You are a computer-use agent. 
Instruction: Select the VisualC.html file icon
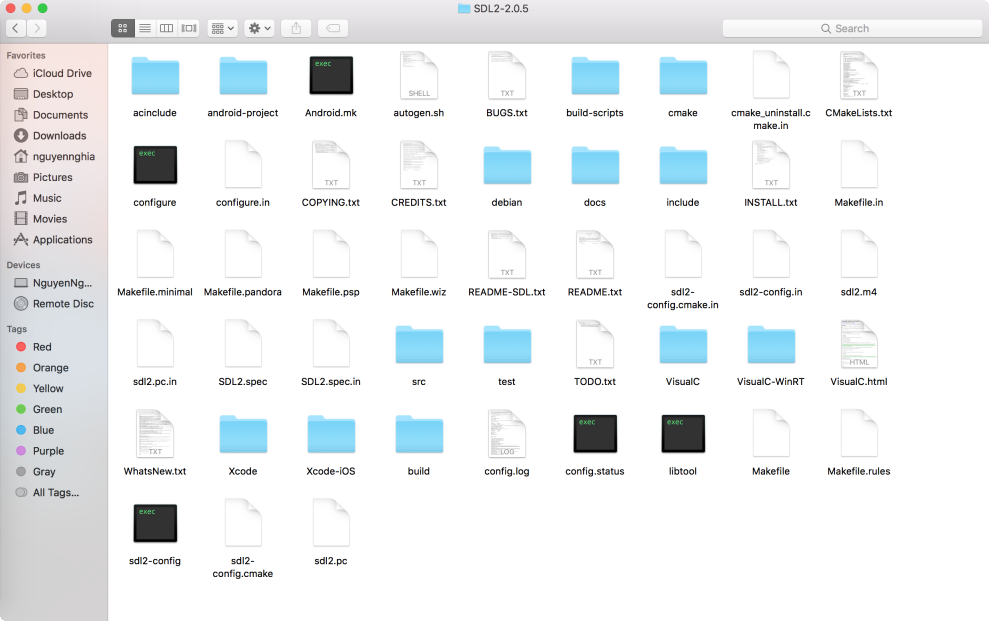pos(859,344)
